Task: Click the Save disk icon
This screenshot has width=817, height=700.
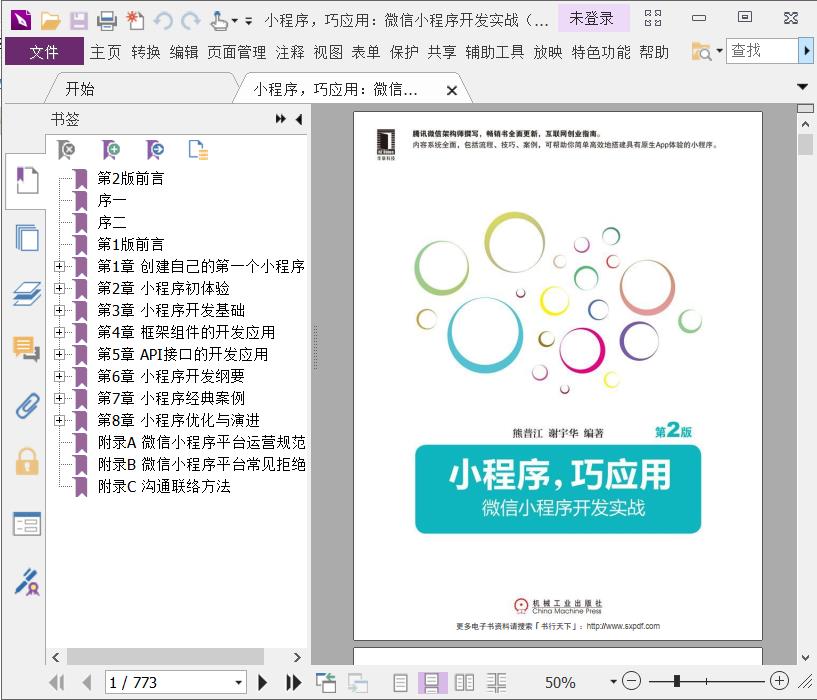Action: (79, 20)
